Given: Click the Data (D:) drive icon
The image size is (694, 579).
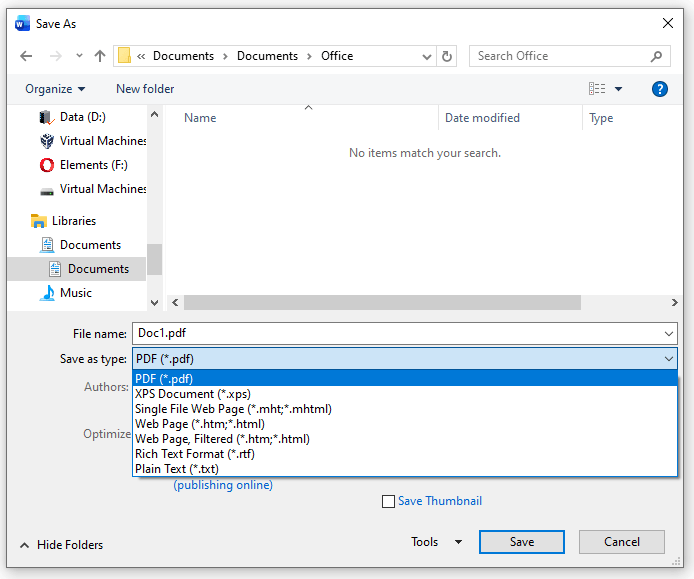Looking at the screenshot, I should click(46, 117).
